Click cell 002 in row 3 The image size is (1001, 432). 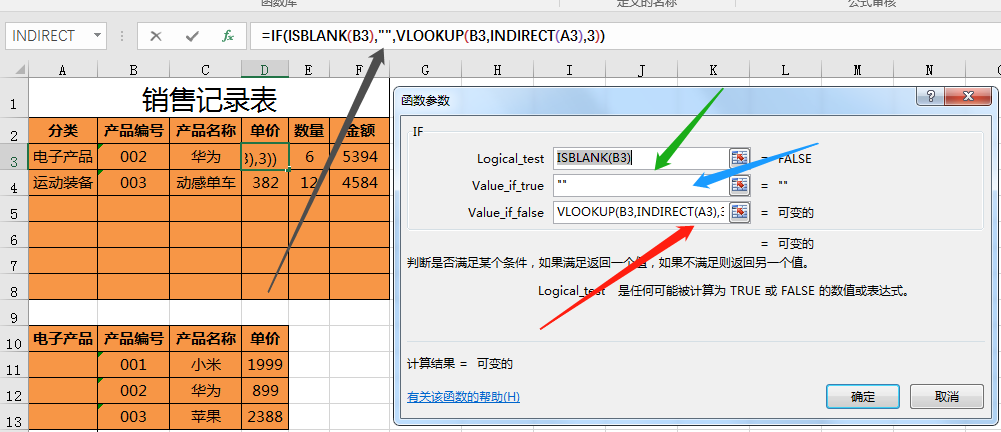click(x=133, y=156)
